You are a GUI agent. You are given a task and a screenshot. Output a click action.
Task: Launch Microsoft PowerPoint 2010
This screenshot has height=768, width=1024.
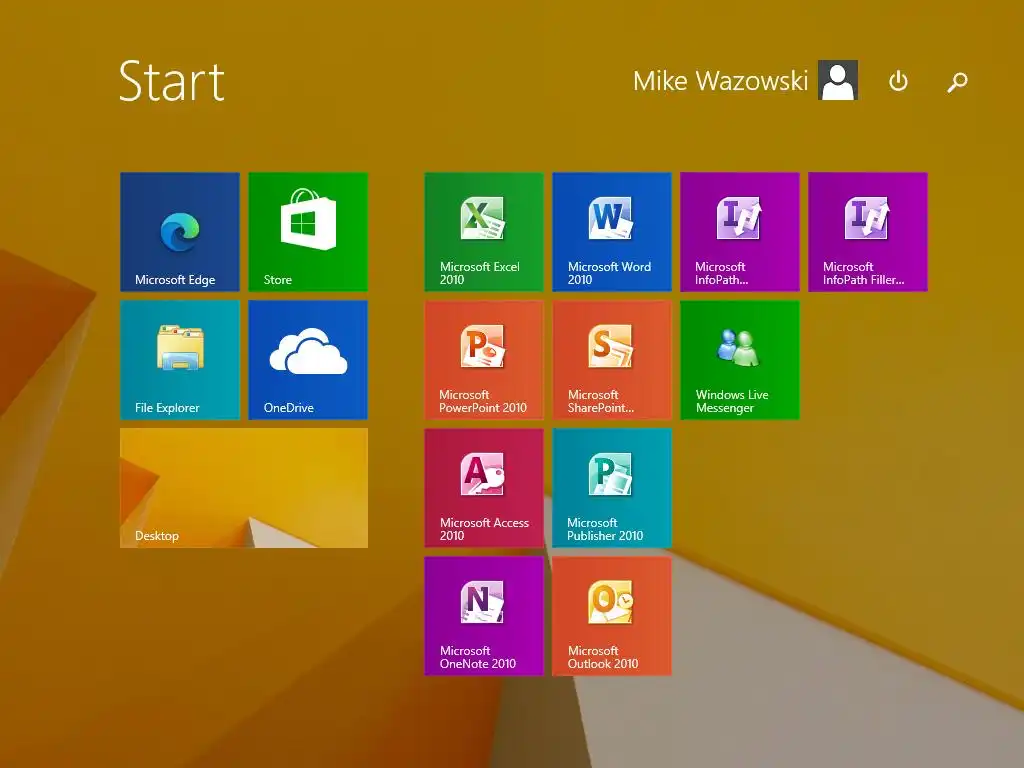click(484, 360)
